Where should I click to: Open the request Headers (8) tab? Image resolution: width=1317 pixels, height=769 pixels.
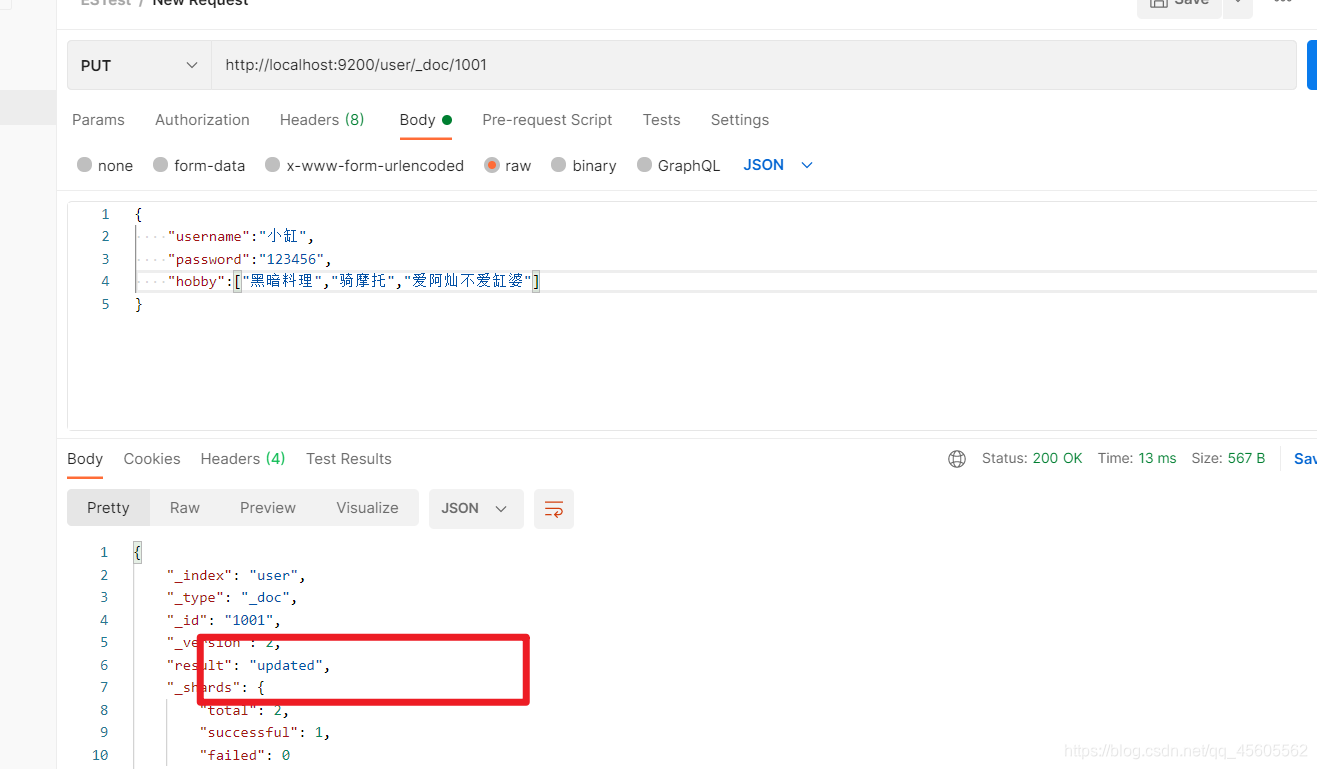coord(322,120)
